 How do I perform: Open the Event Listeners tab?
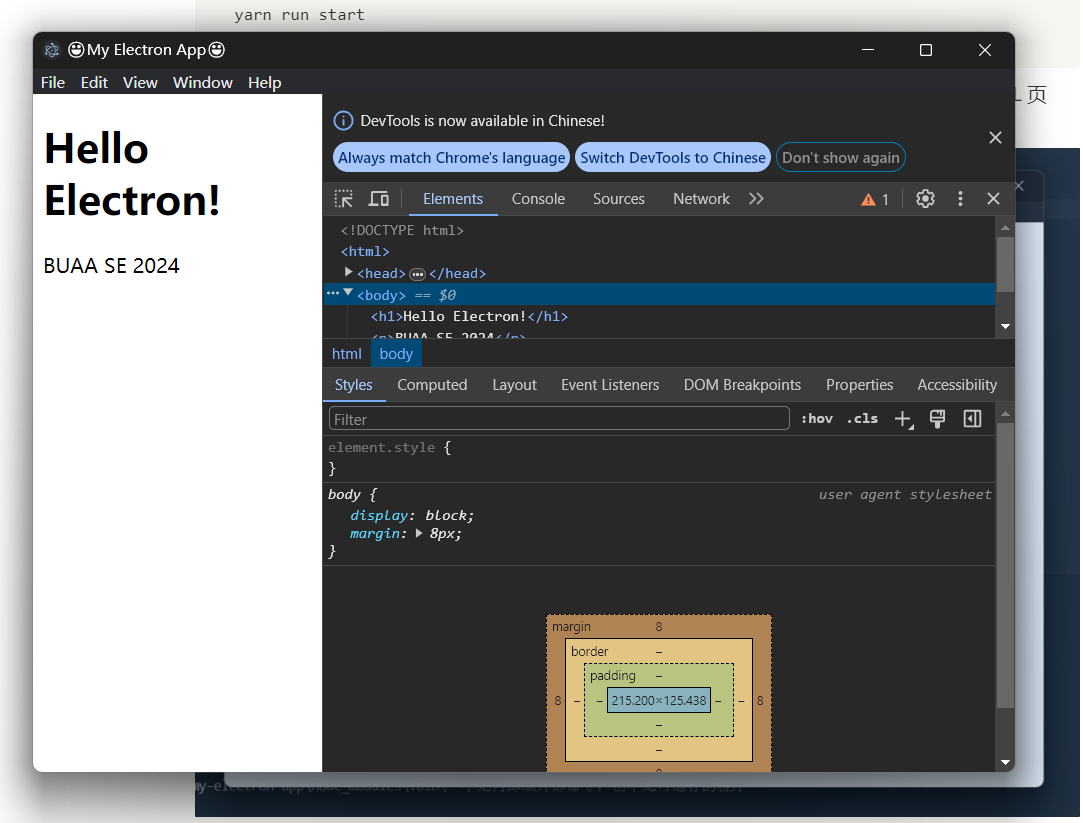[x=610, y=385]
